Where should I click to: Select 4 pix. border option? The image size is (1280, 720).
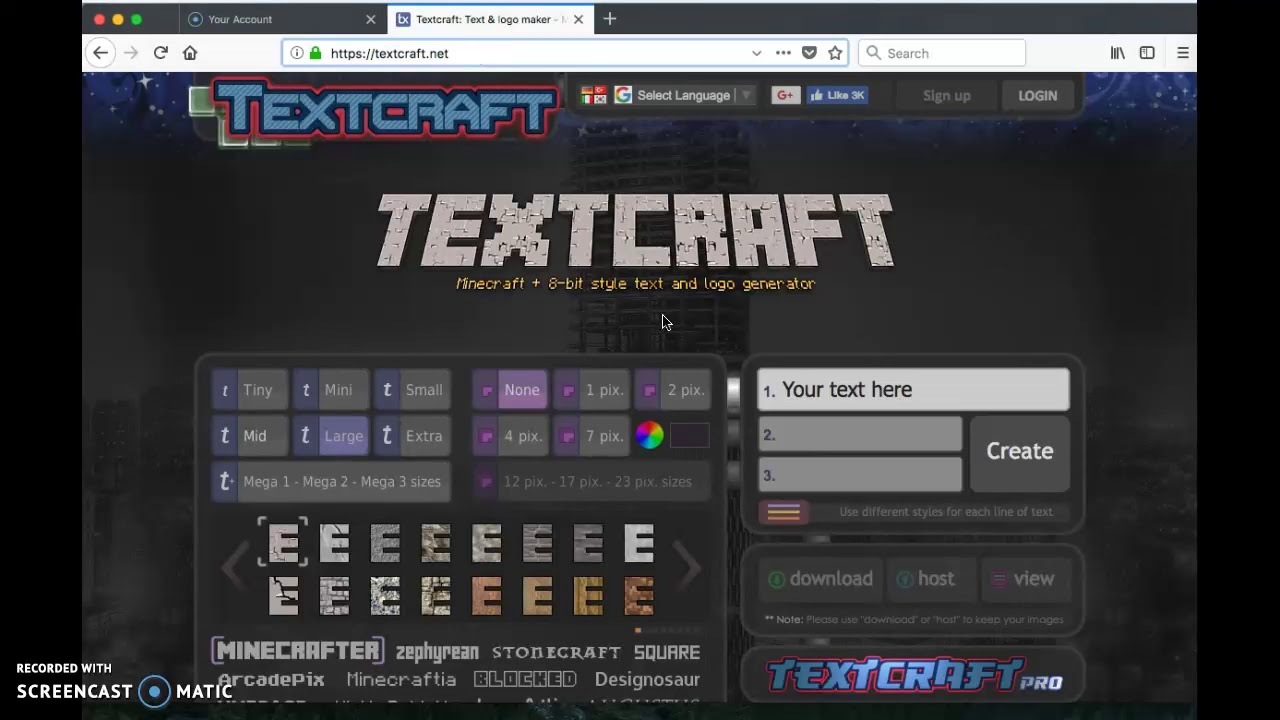tap(510, 436)
